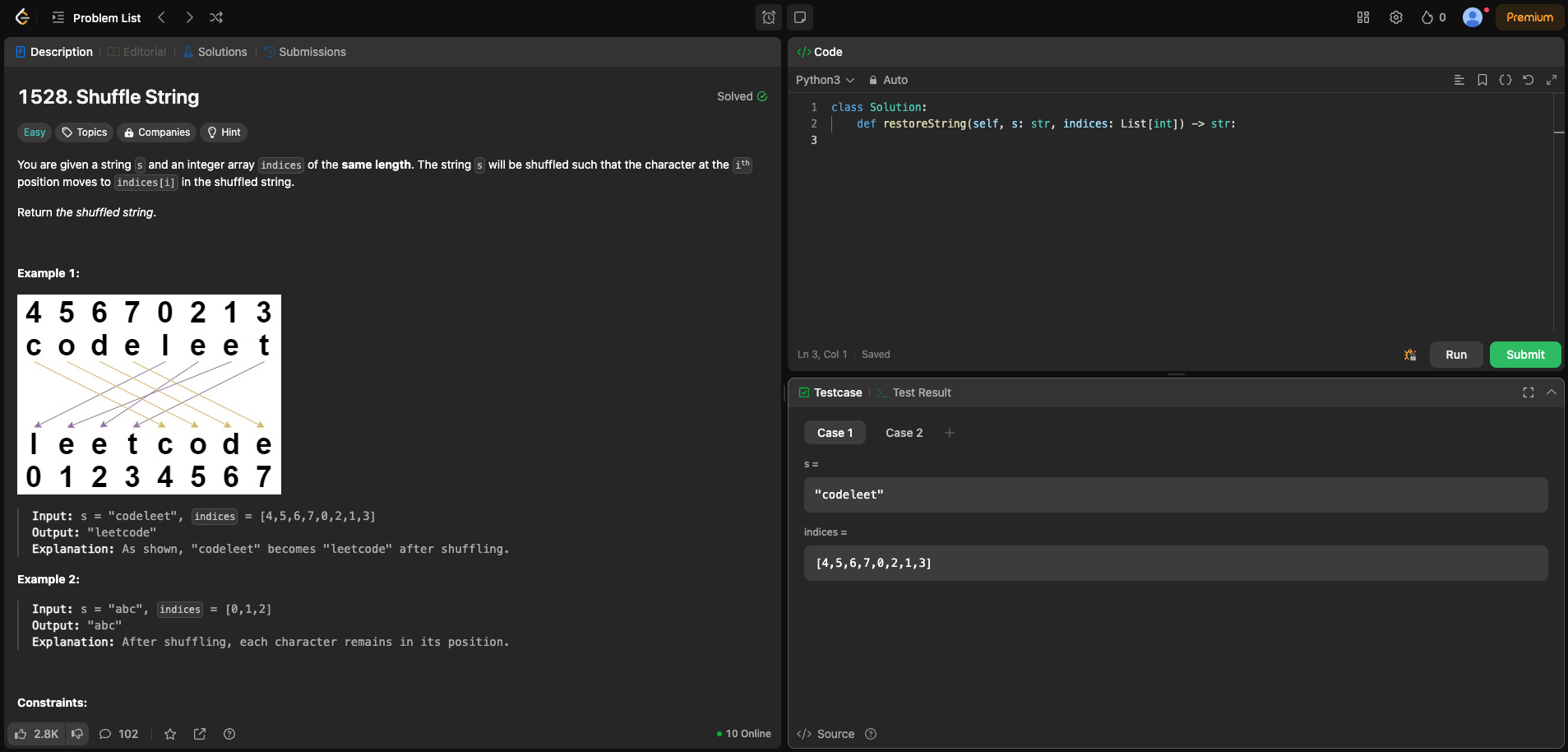Expand the editor to fullscreen
This screenshot has height=752, width=1568.
1552,80
